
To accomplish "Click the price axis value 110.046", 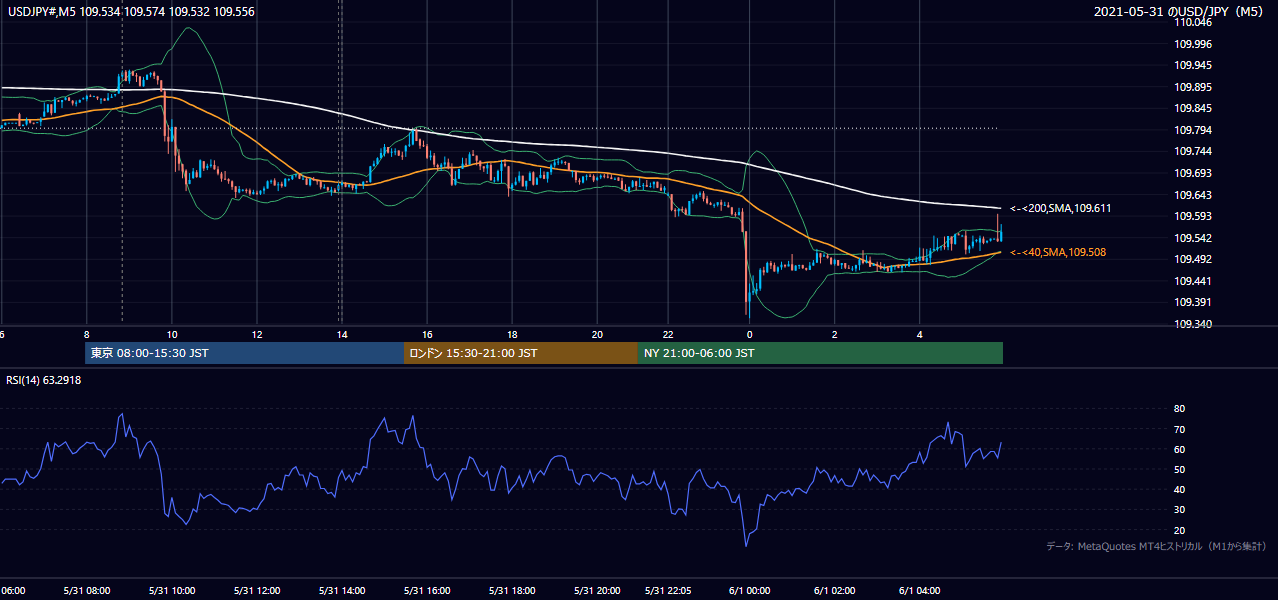I will [1195, 22].
